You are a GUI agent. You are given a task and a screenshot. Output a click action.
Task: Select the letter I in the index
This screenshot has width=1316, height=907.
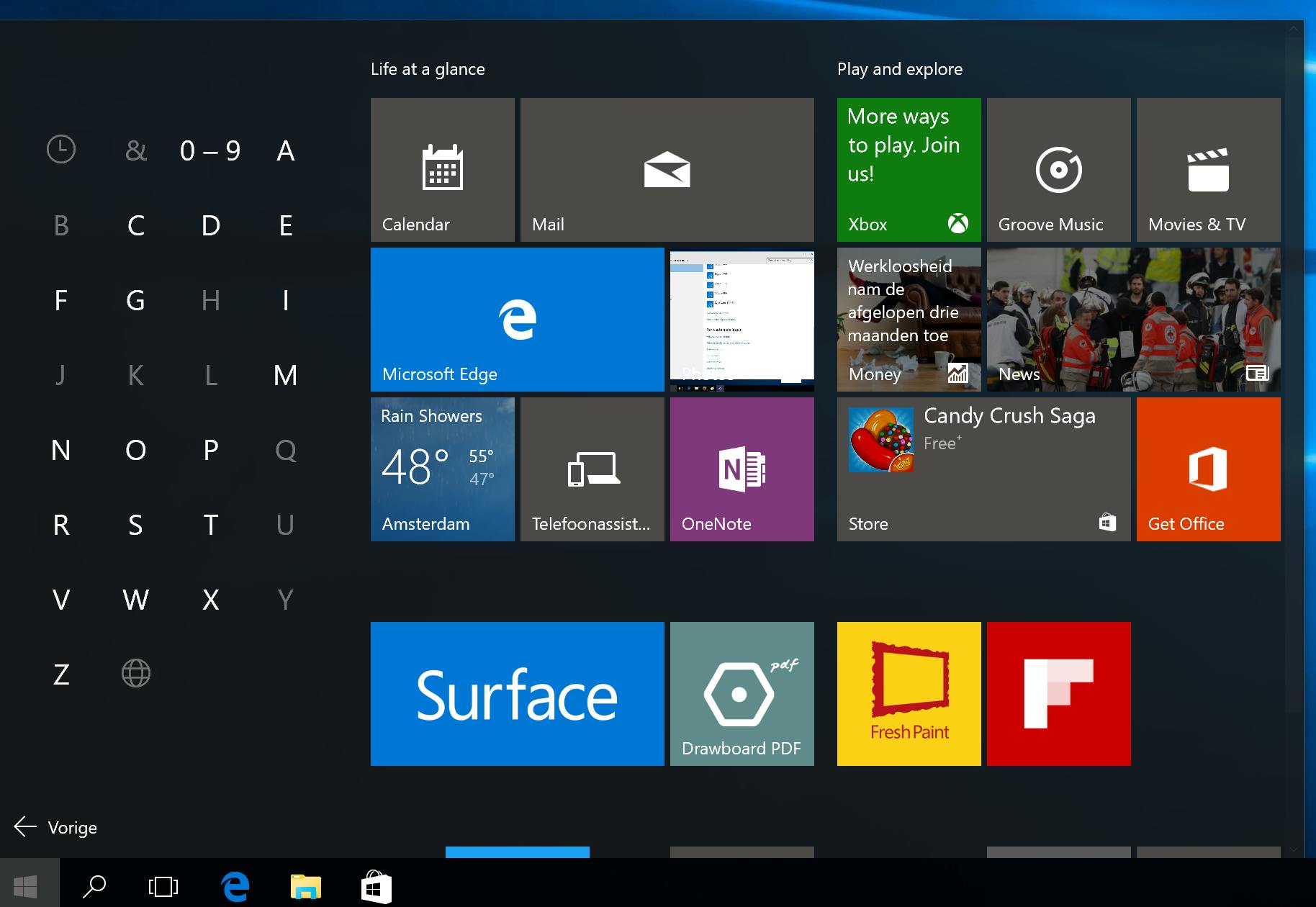[x=286, y=300]
